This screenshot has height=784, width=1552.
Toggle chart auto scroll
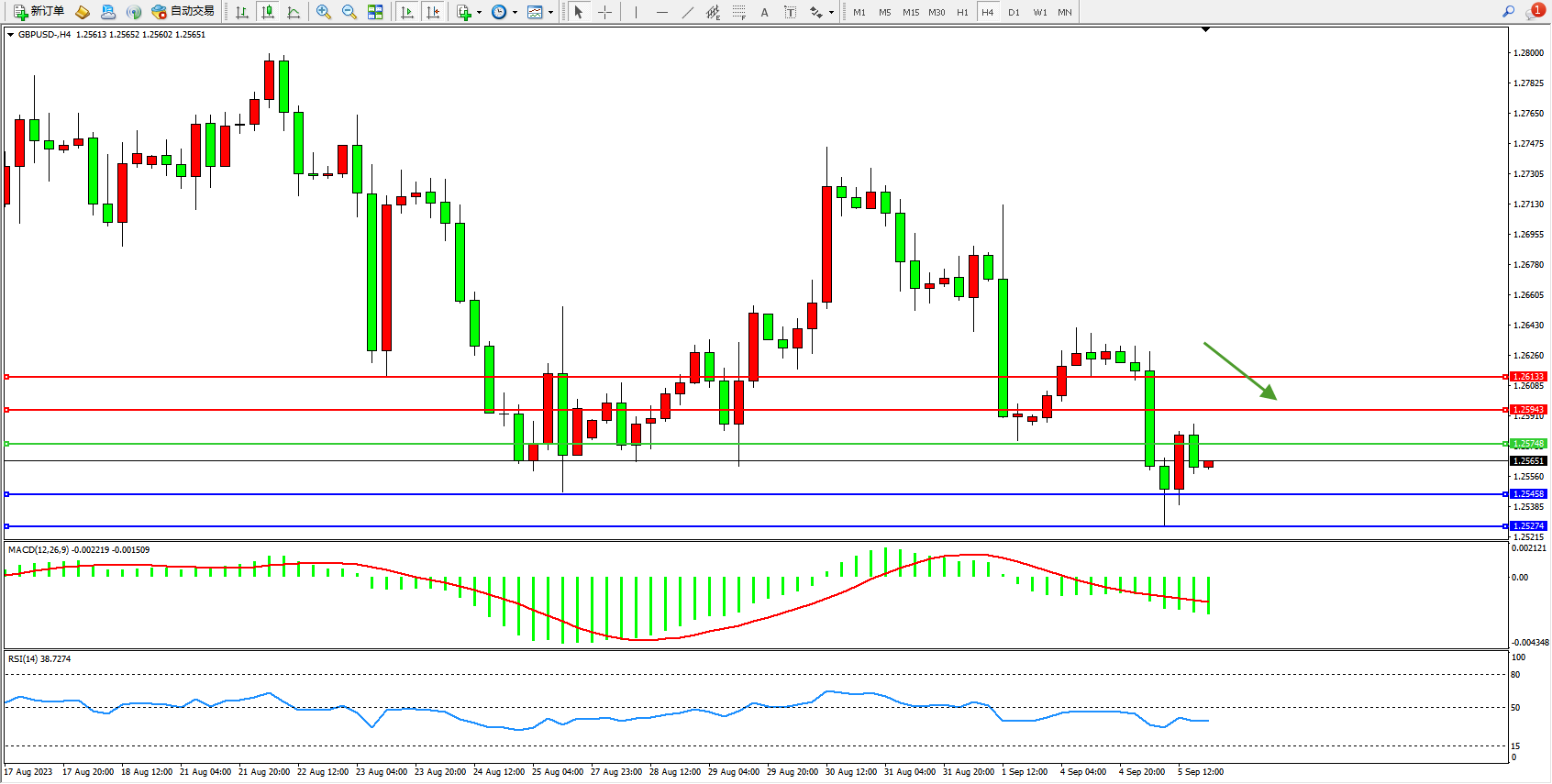(407, 12)
